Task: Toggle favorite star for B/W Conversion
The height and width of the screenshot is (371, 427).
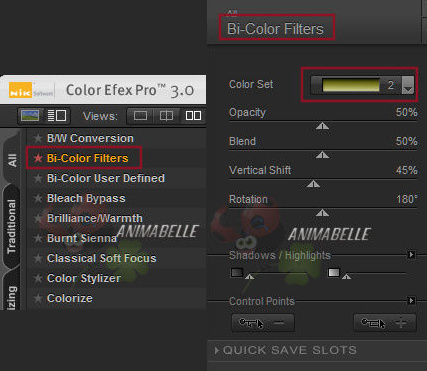Action: (x=38, y=138)
